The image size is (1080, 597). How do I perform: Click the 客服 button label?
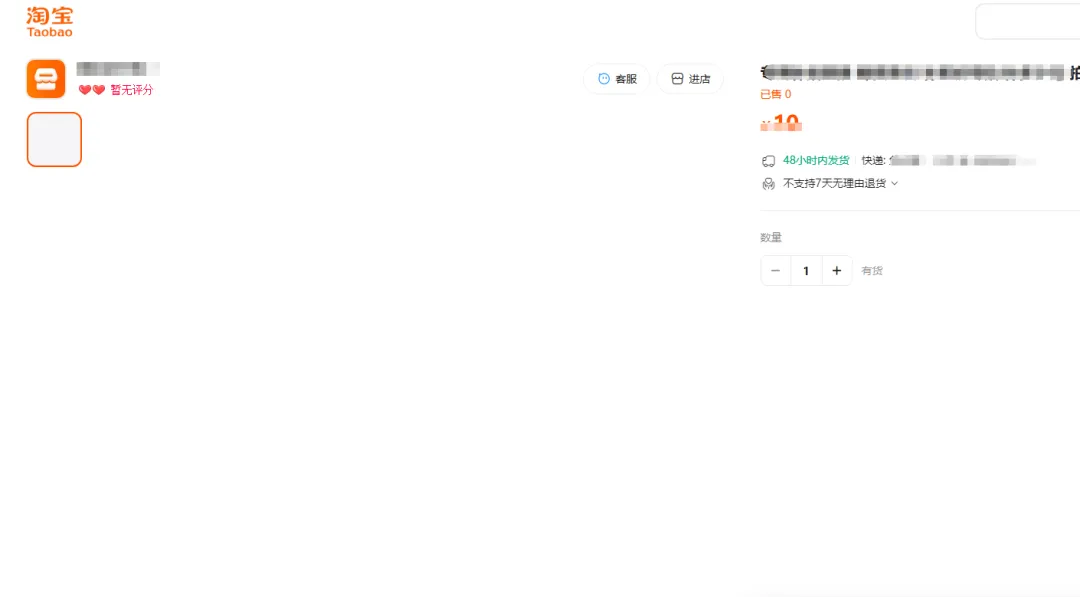626,79
